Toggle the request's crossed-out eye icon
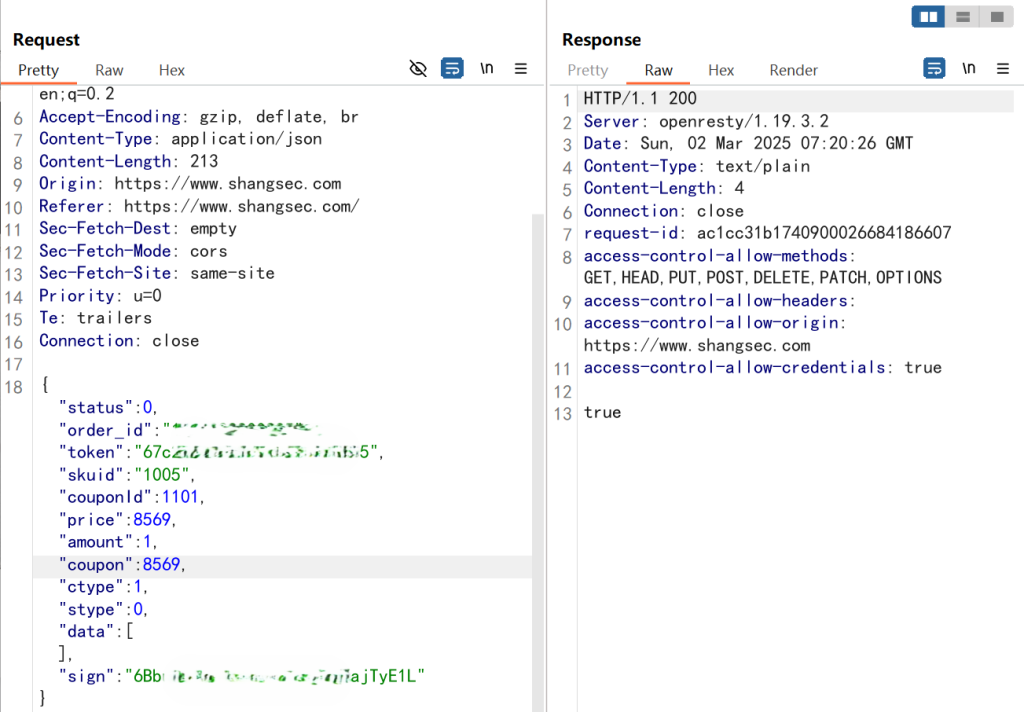Screen dimensions: 1024x712 pyautogui.click(x=419, y=69)
